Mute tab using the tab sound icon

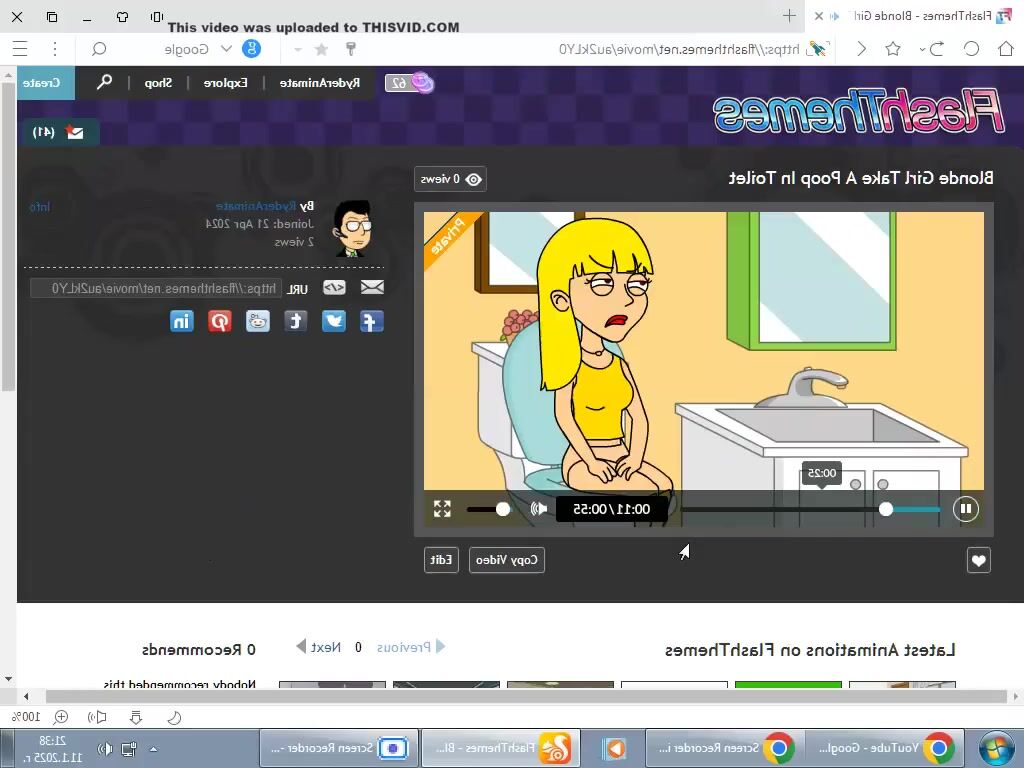[835, 16]
